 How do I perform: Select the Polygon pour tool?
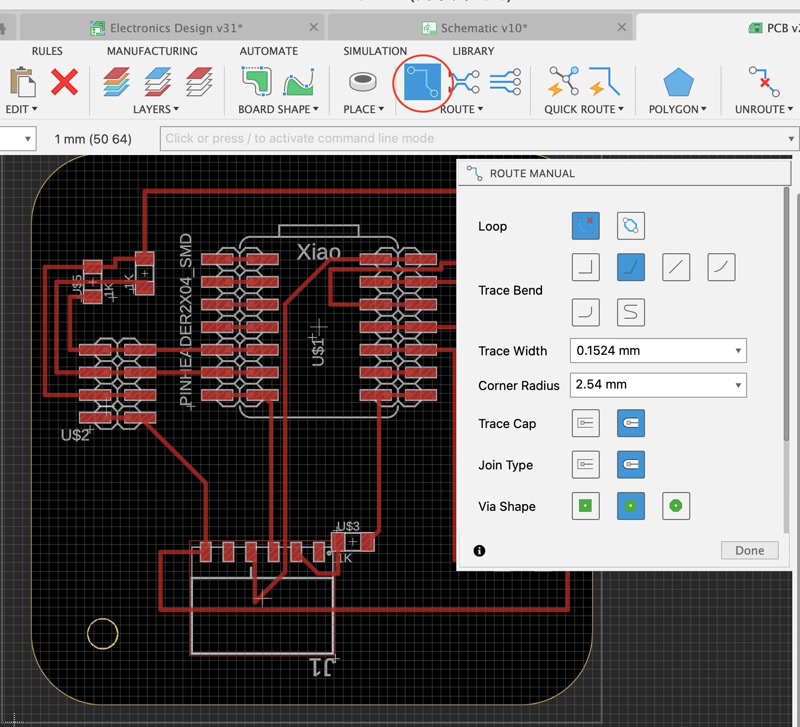678,82
